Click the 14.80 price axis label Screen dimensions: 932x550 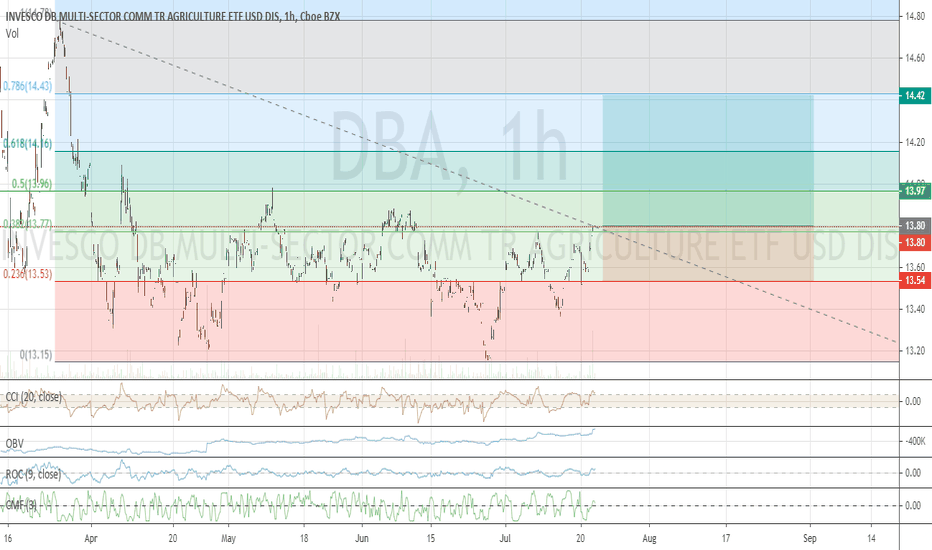point(915,17)
